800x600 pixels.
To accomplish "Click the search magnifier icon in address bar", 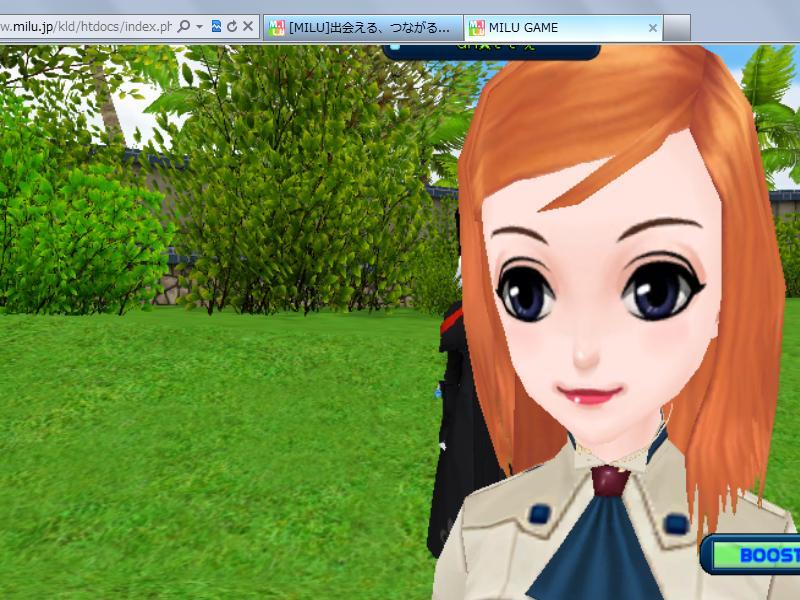I will tap(184, 27).
